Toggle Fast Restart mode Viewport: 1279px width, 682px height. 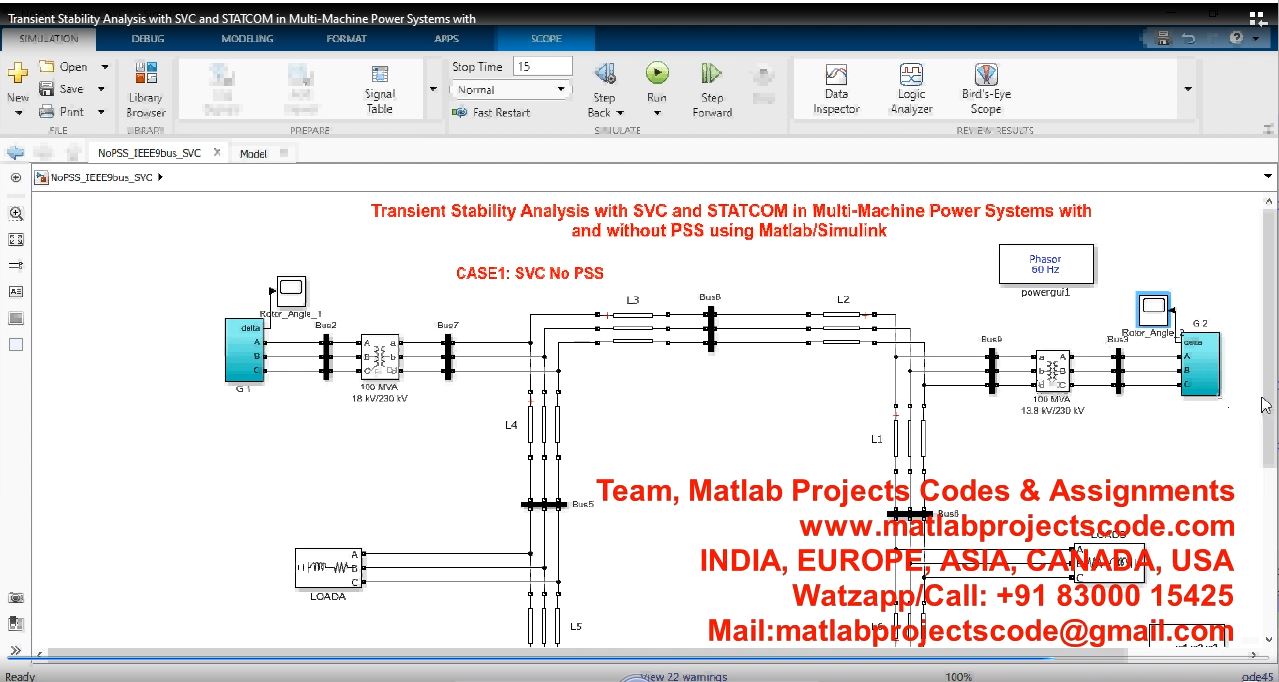492,113
